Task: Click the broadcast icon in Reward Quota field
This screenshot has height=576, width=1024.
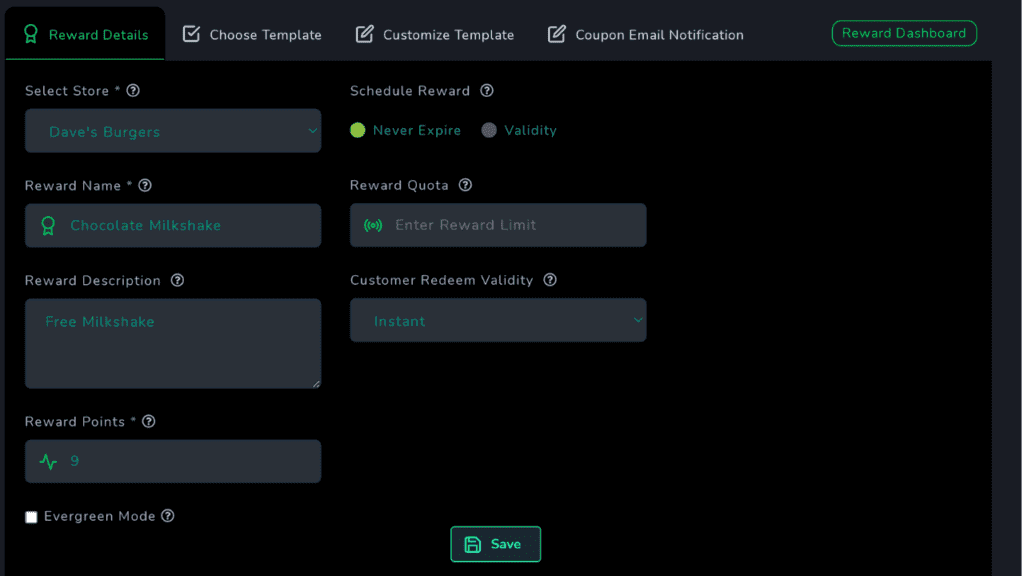Action: click(373, 225)
